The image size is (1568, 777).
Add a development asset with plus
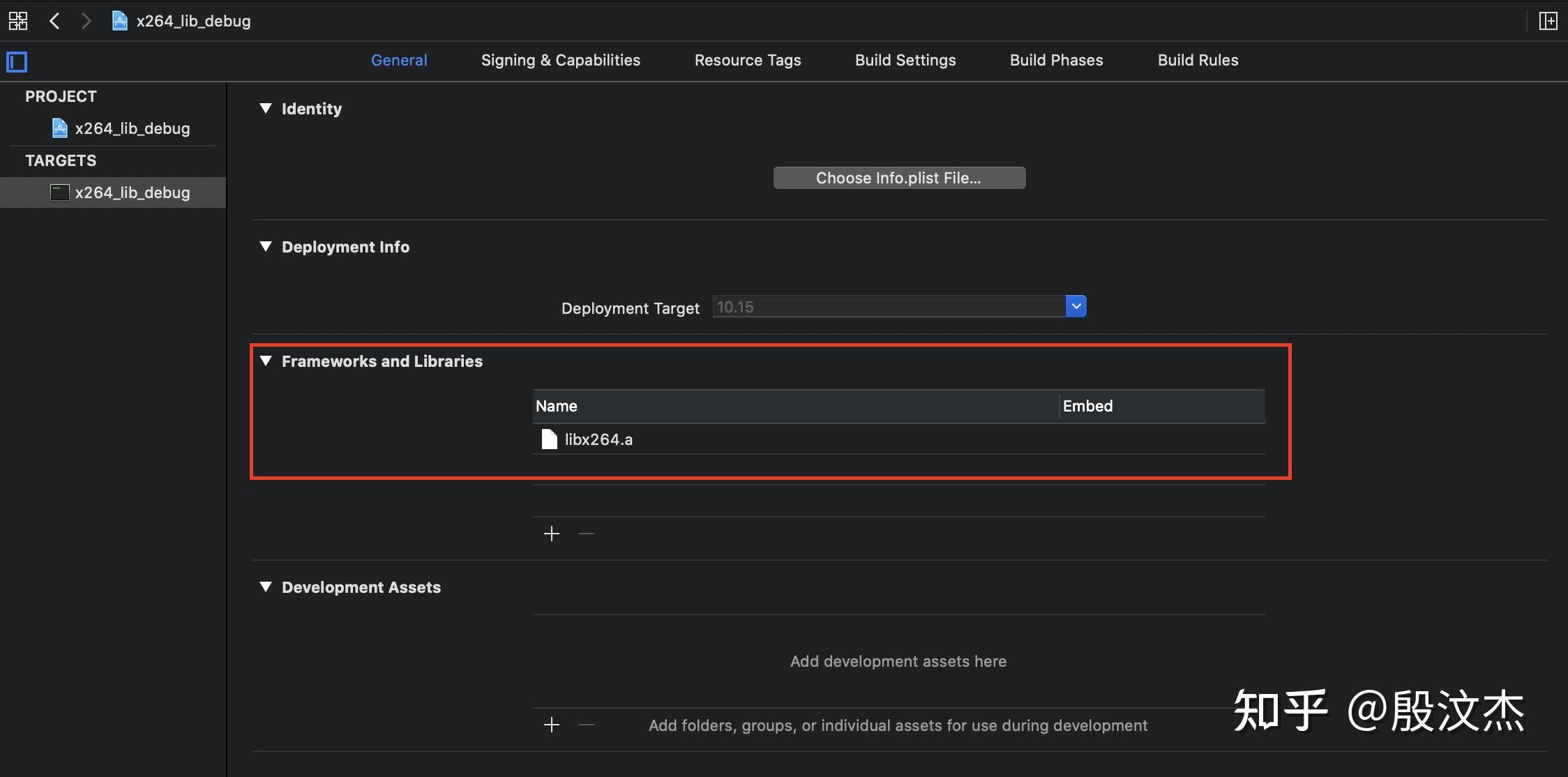[552, 725]
